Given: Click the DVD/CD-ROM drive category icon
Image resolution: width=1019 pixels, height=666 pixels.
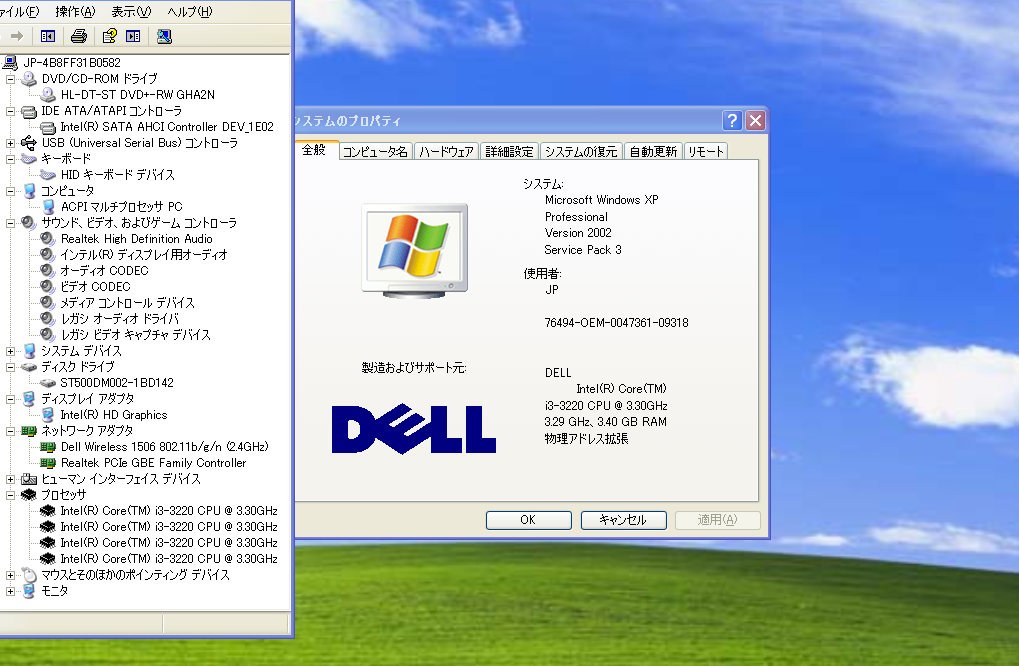Looking at the screenshot, I should click(29, 79).
